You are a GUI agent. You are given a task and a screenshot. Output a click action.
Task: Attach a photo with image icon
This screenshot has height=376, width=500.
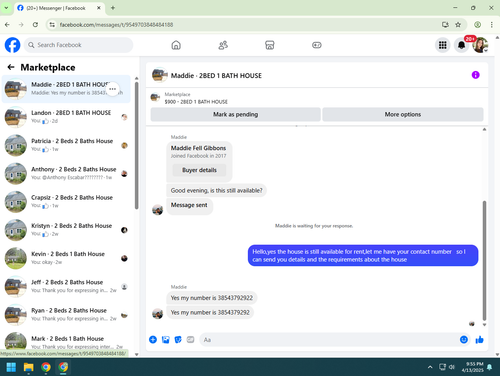(x=166, y=340)
